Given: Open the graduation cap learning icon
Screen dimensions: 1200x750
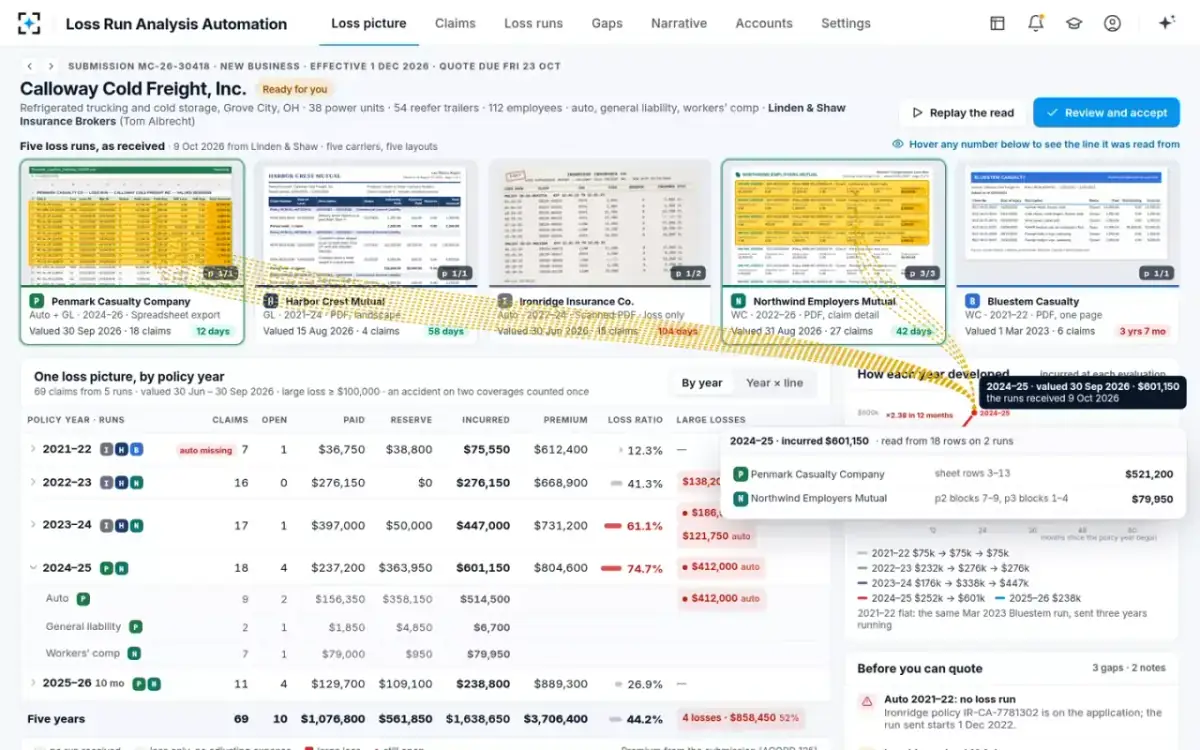Looking at the screenshot, I should coord(1074,23).
